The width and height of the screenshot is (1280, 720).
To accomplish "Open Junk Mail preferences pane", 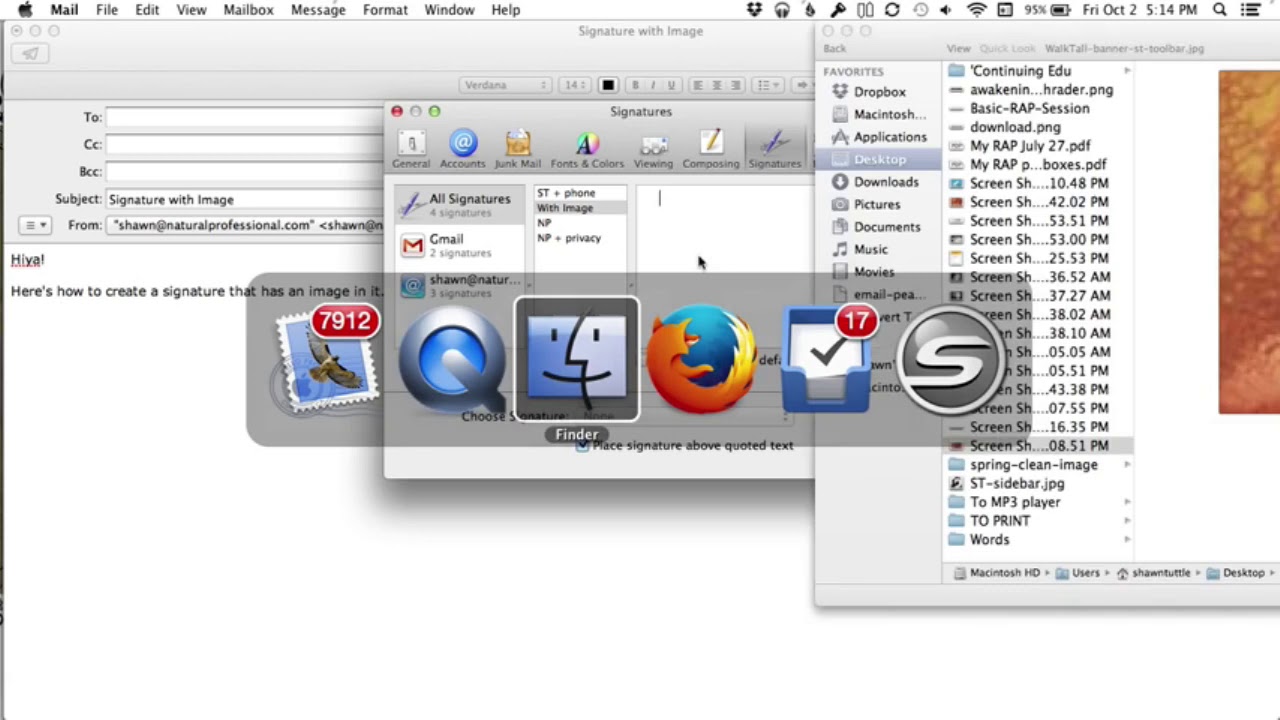I will pos(517,149).
